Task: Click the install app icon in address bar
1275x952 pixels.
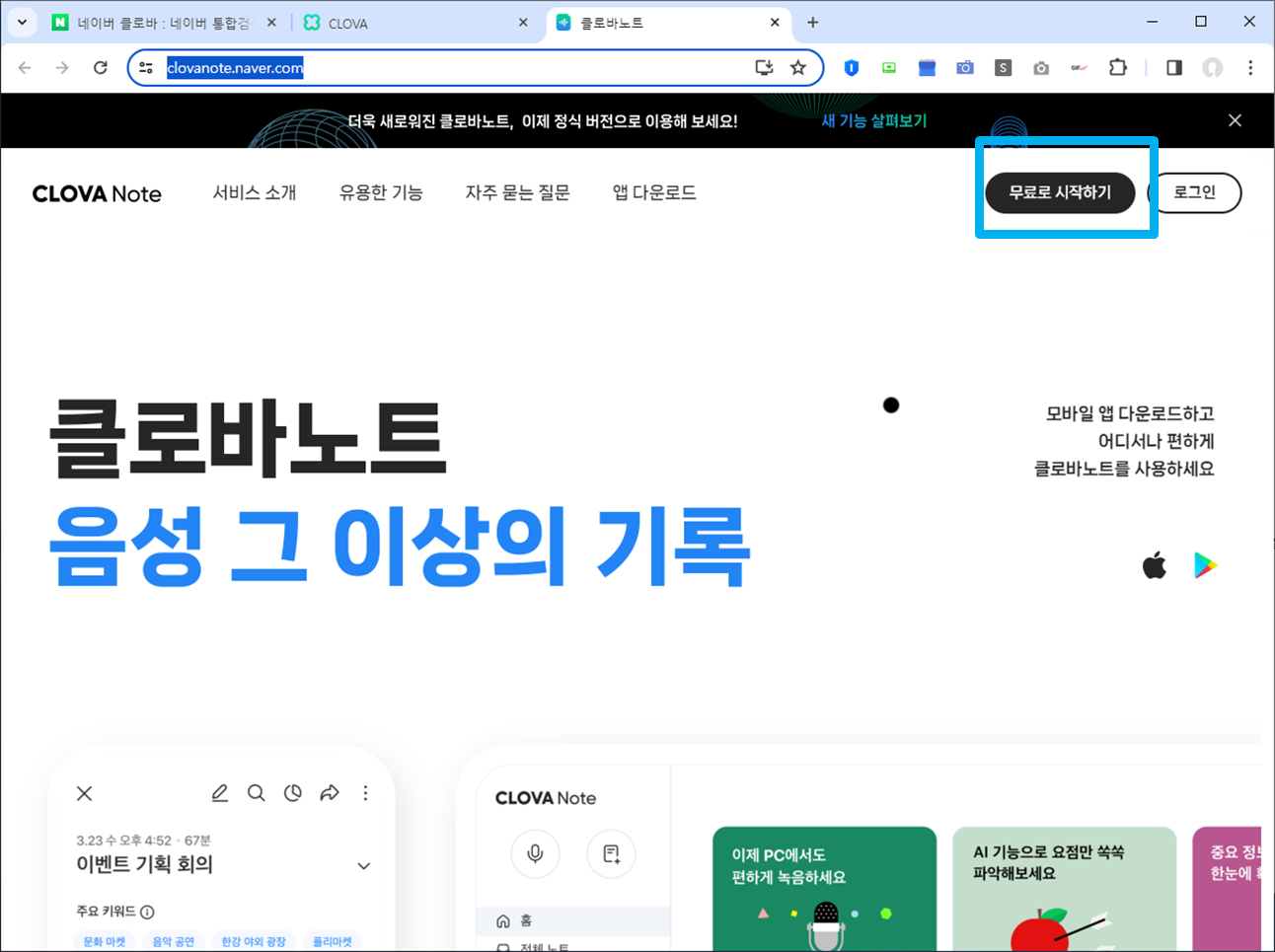Action: click(764, 68)
